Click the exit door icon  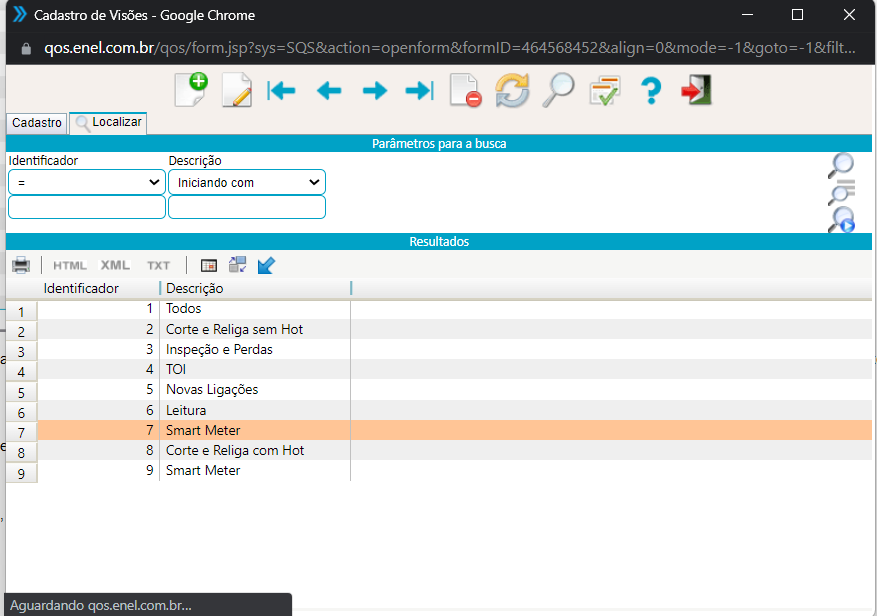coord(696,91)
